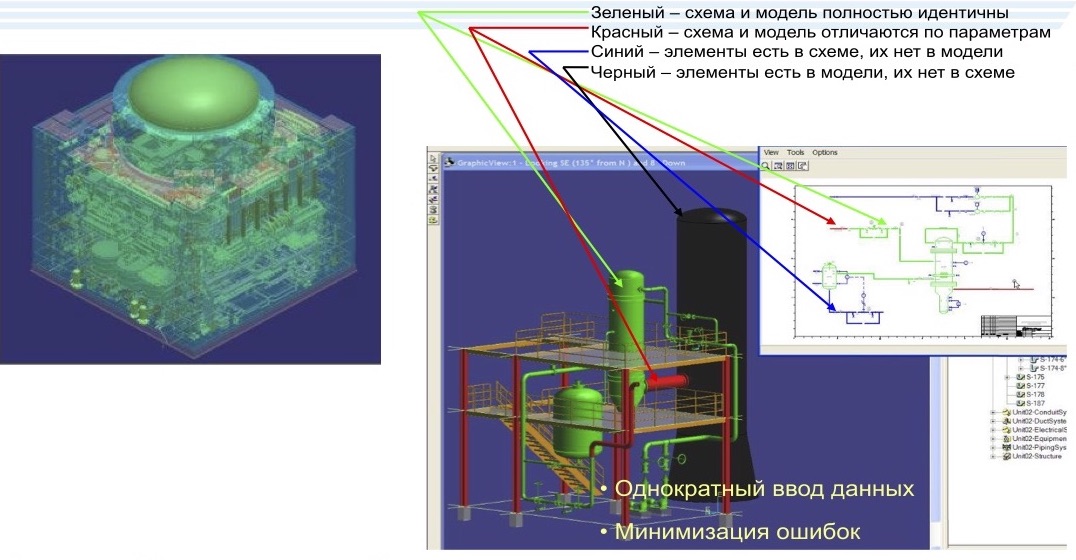Screen dimensions: 1076x560
Task: Select Unit02-Equipment in the tree
Action: click(x=1040, y=439)
